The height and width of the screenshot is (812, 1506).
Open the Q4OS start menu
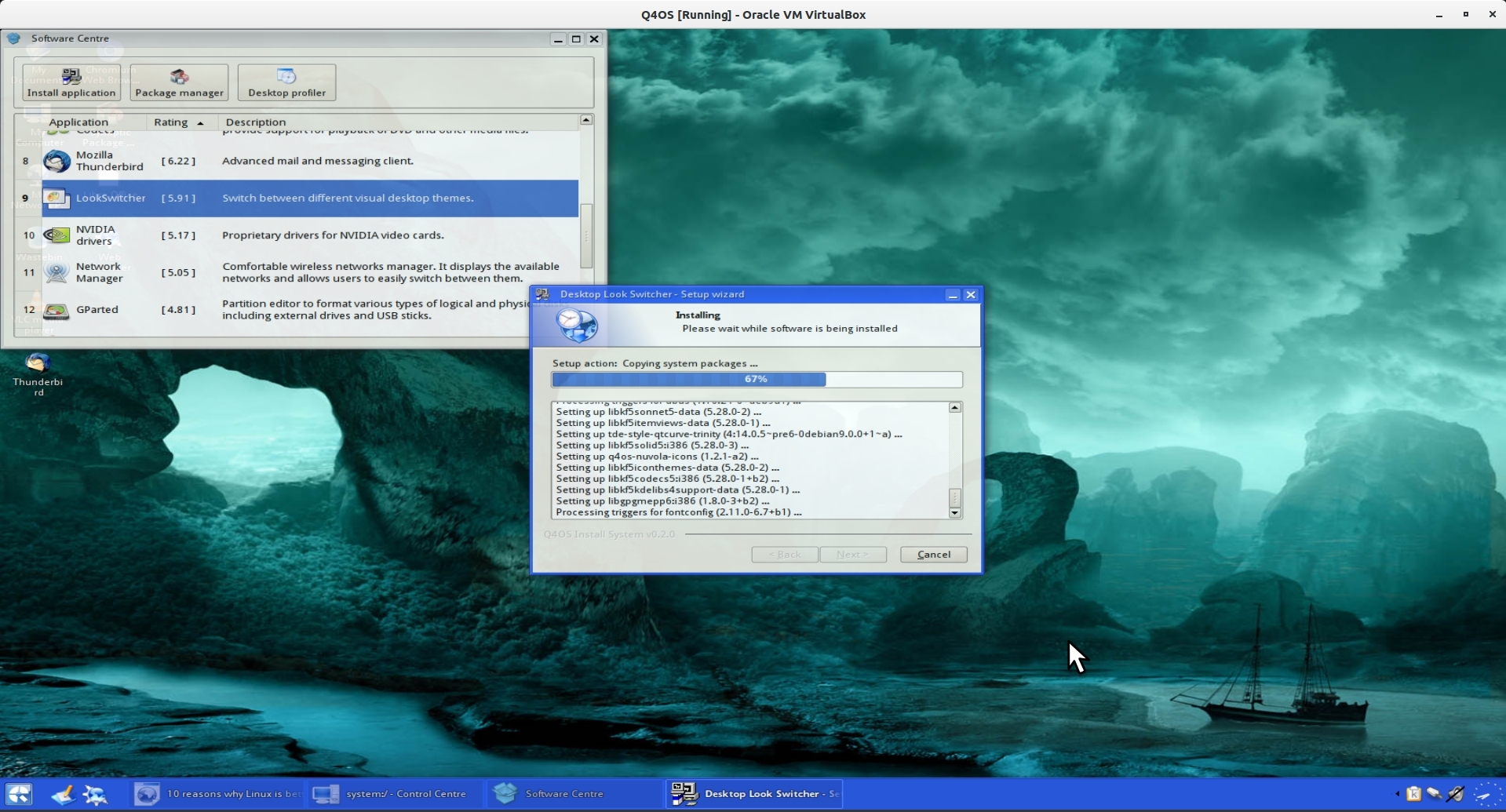point(19,794)
